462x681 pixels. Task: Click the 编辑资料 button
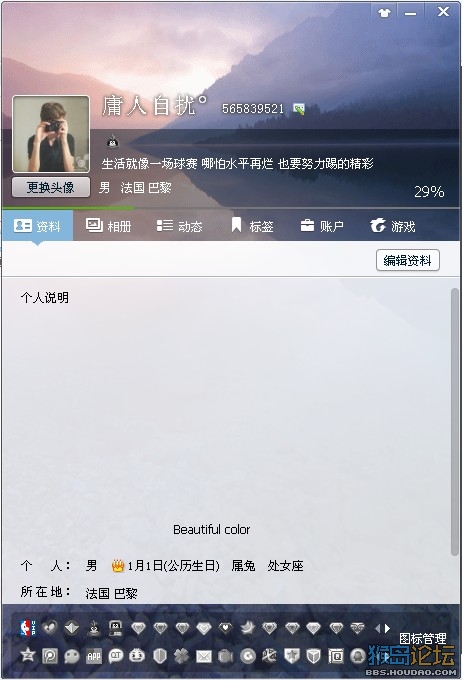pyautogui.click(x=408, y=260)
